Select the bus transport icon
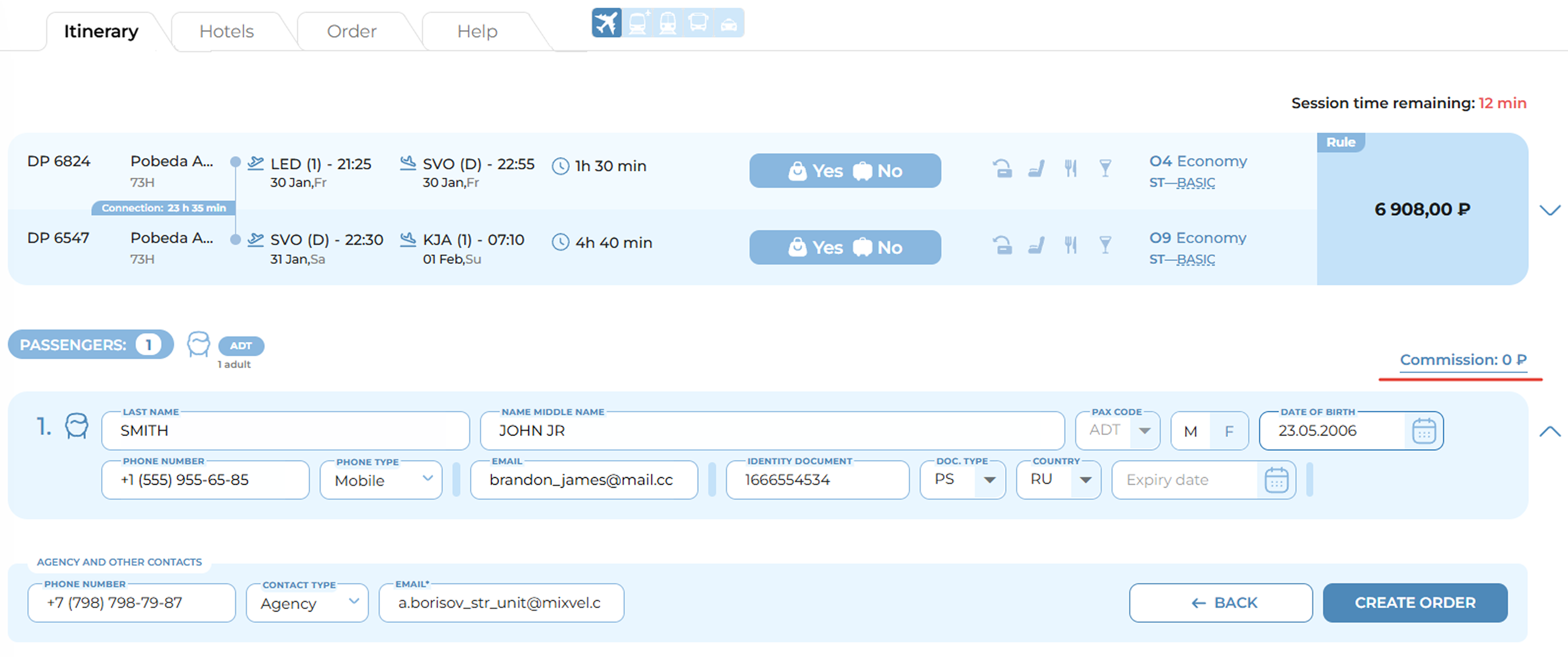Image resolution: width=1568 pixels, height=657 pixels. (x=697, y=23)
